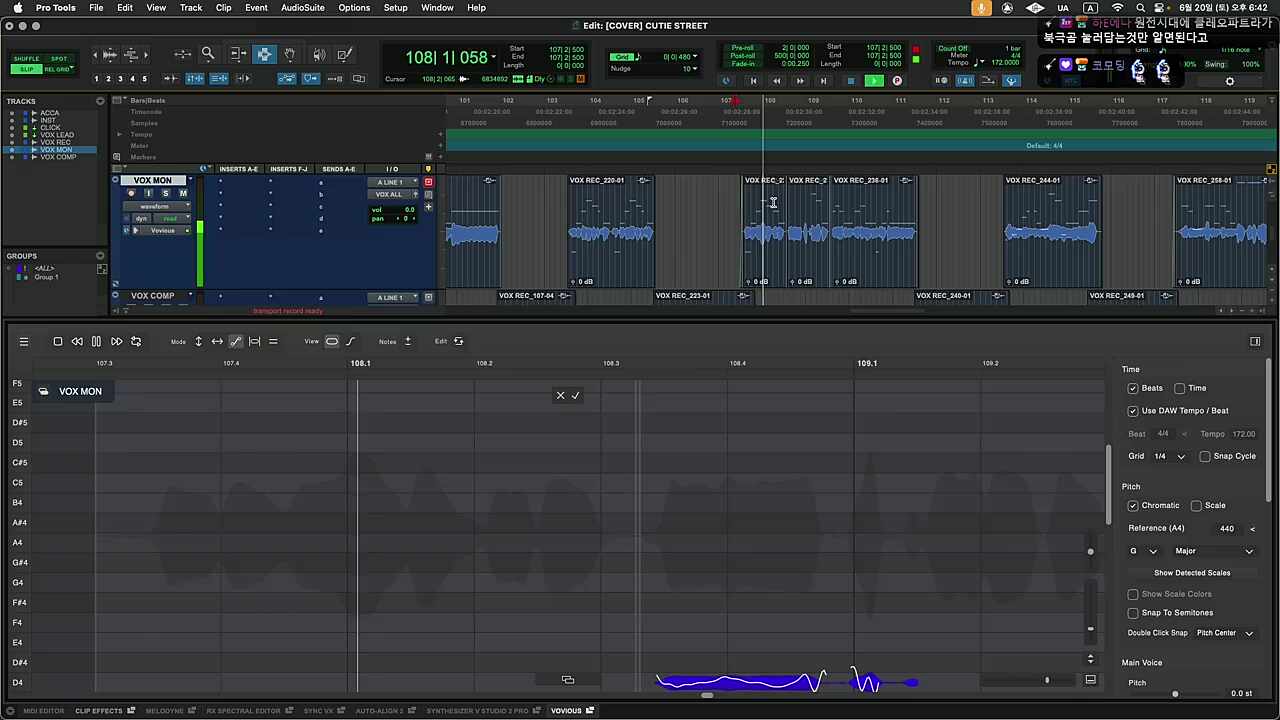1280x720 pixels.
Task: Open the Vovious hamburger menu
Action: tap(24, 342)
